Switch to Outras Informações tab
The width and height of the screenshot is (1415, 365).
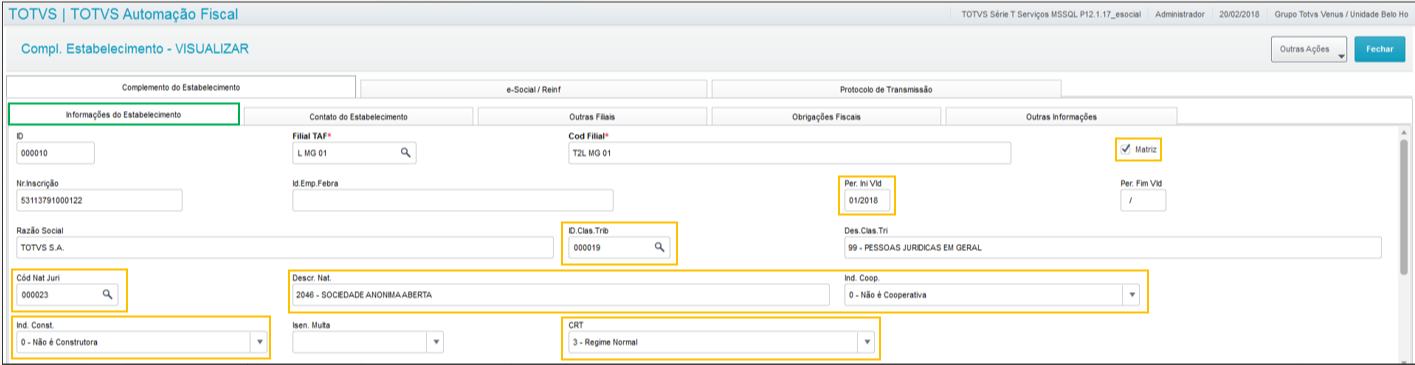click(1061, 116)
